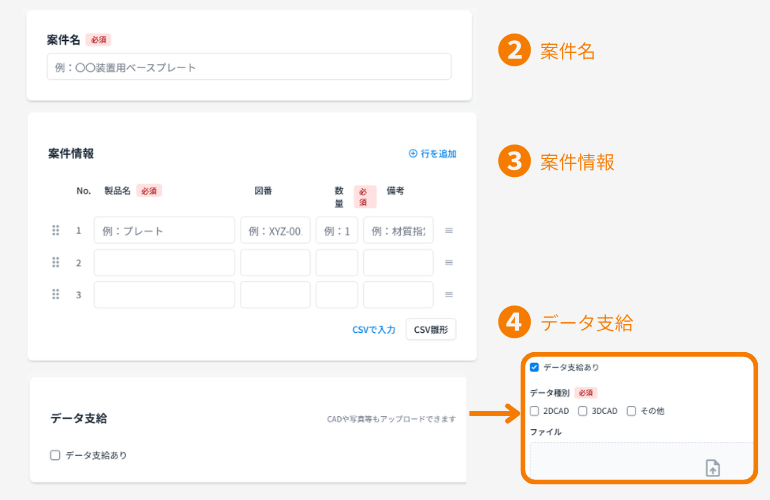Click the No. column header
The width and height of the screenshot is (770, 500).
pyautogui.click(x=83, y=191)
